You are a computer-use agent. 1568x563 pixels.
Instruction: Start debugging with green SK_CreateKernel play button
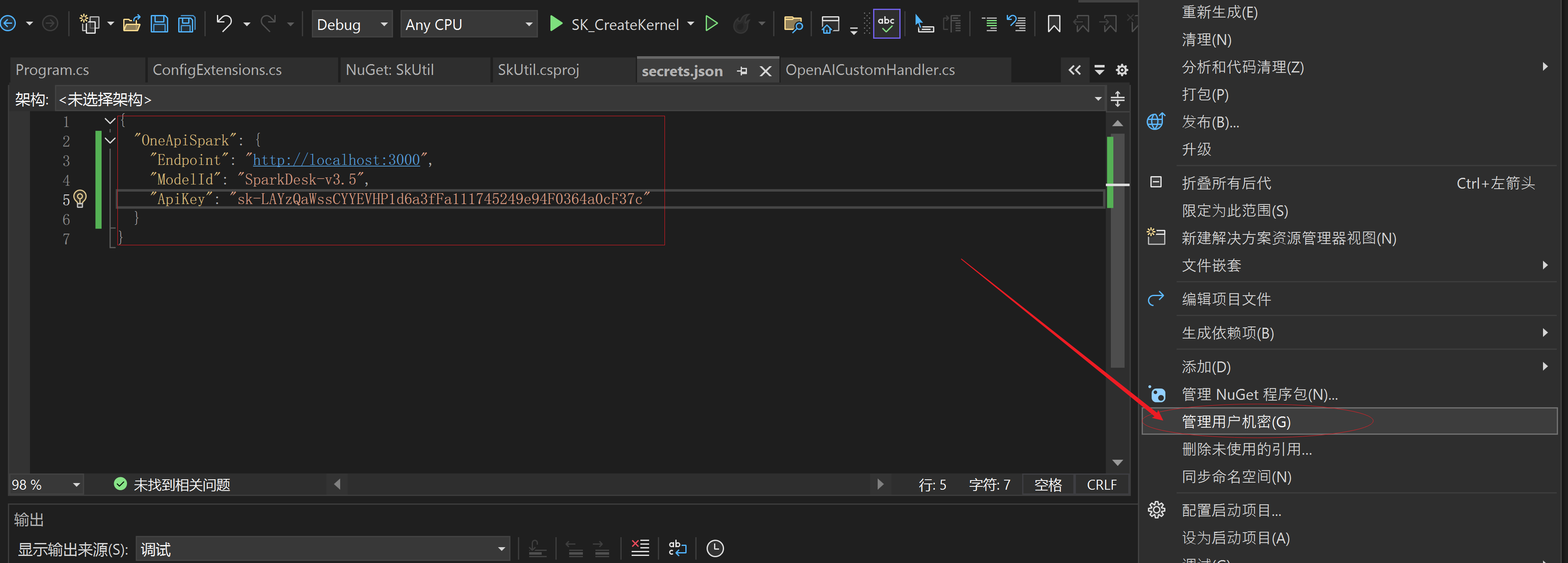tap(555, 24)
